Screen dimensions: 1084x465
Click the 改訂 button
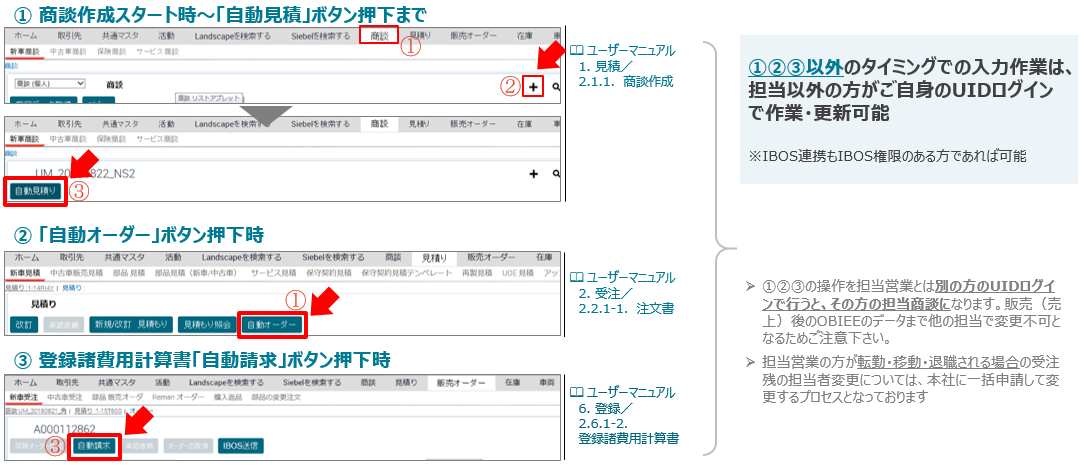coord(23,324)
